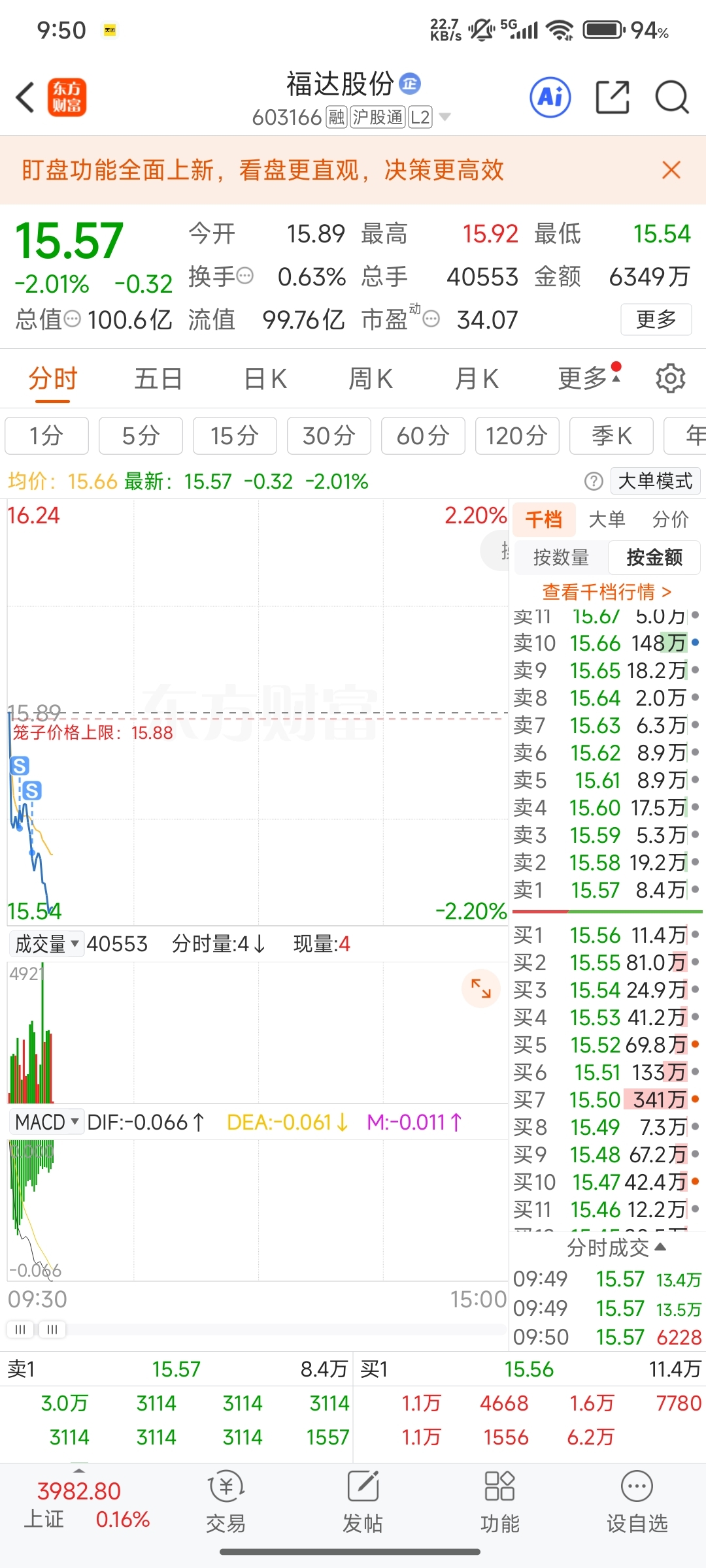This screenshot has width=706, height=1568.
Task: Tap 设自选 add to watchlist icon
Action: pyautogui.click(x=637, y=1503)
